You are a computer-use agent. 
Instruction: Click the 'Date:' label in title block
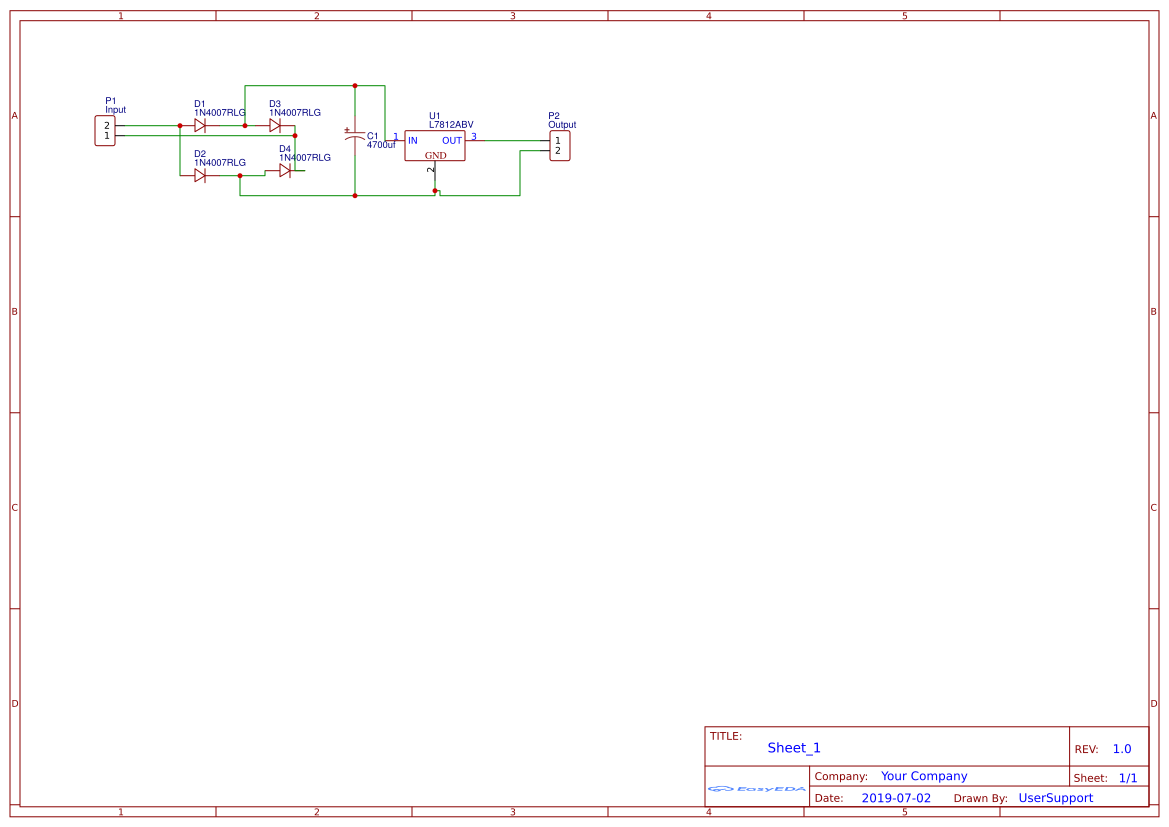tap(829, 799)
